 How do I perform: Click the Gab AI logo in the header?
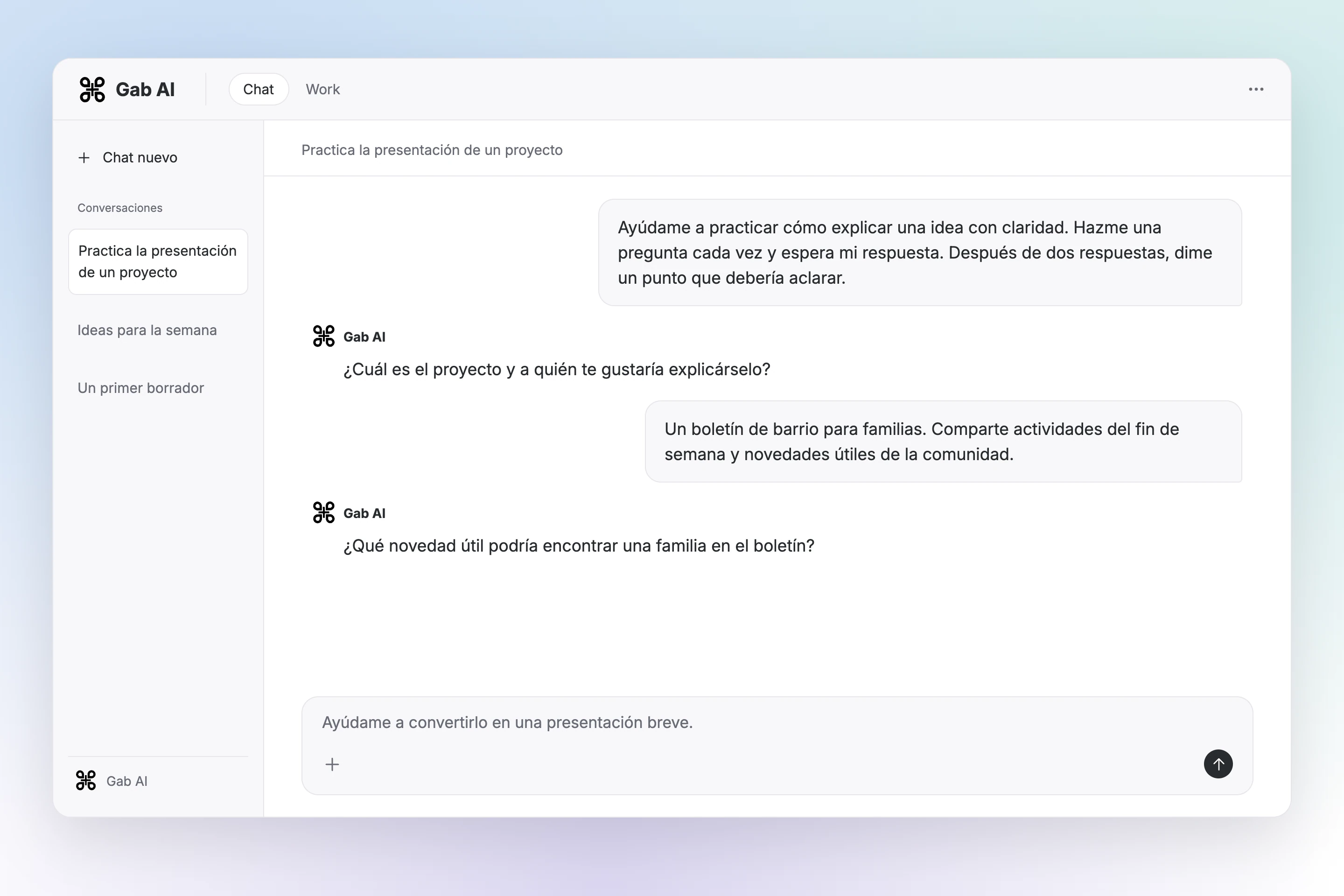point(92,90)
